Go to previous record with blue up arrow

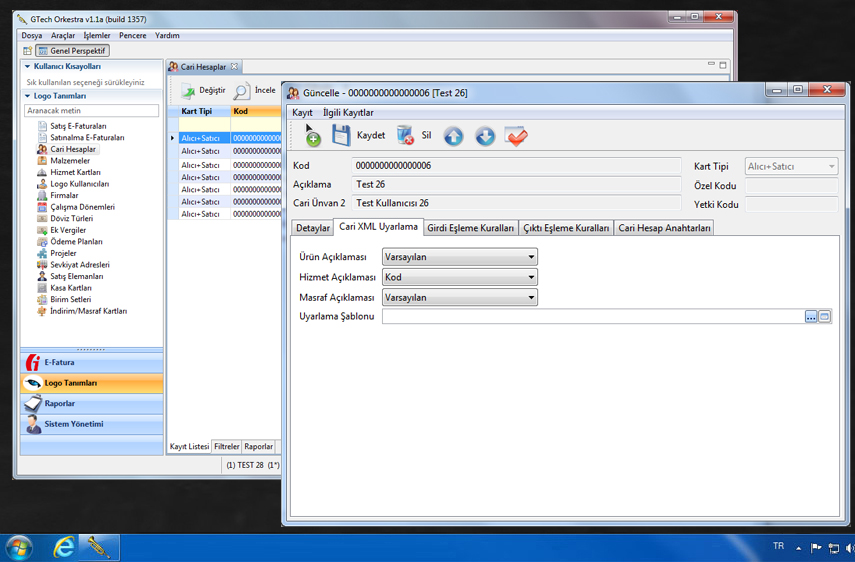click(x=453, y=136)
